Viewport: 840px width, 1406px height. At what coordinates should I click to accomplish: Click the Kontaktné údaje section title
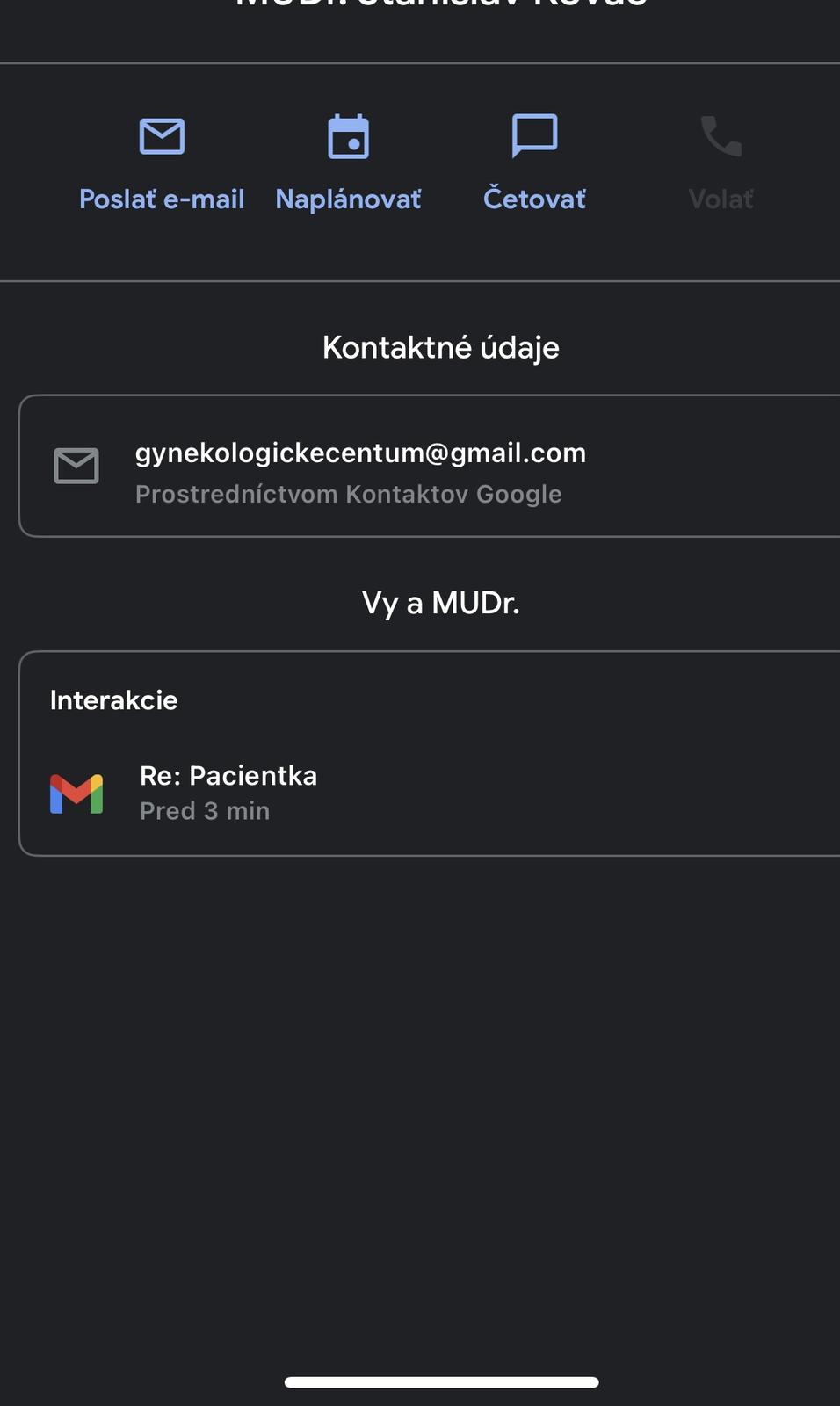440,347
